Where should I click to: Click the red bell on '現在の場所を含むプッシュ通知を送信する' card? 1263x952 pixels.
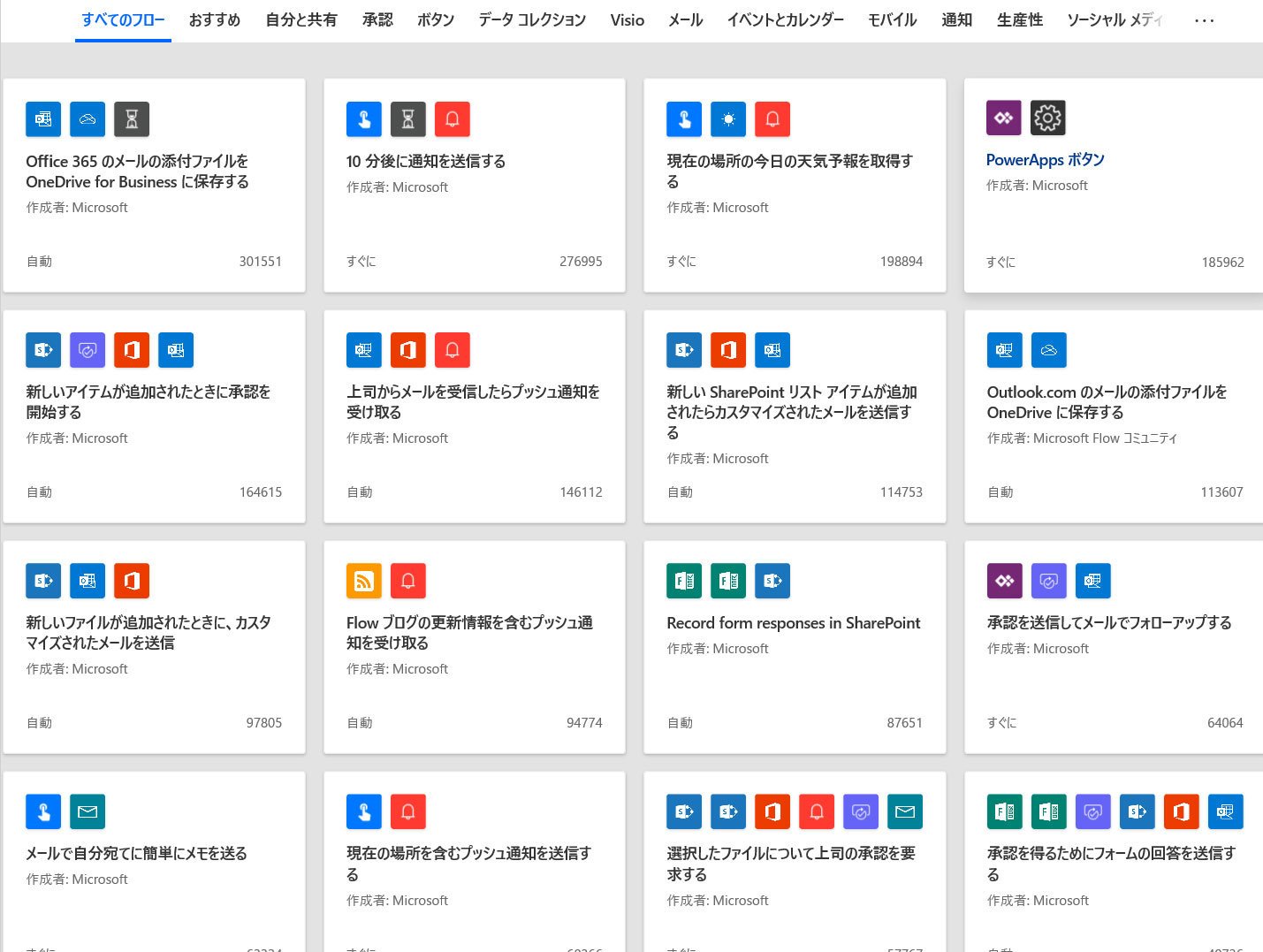(408, 811)
